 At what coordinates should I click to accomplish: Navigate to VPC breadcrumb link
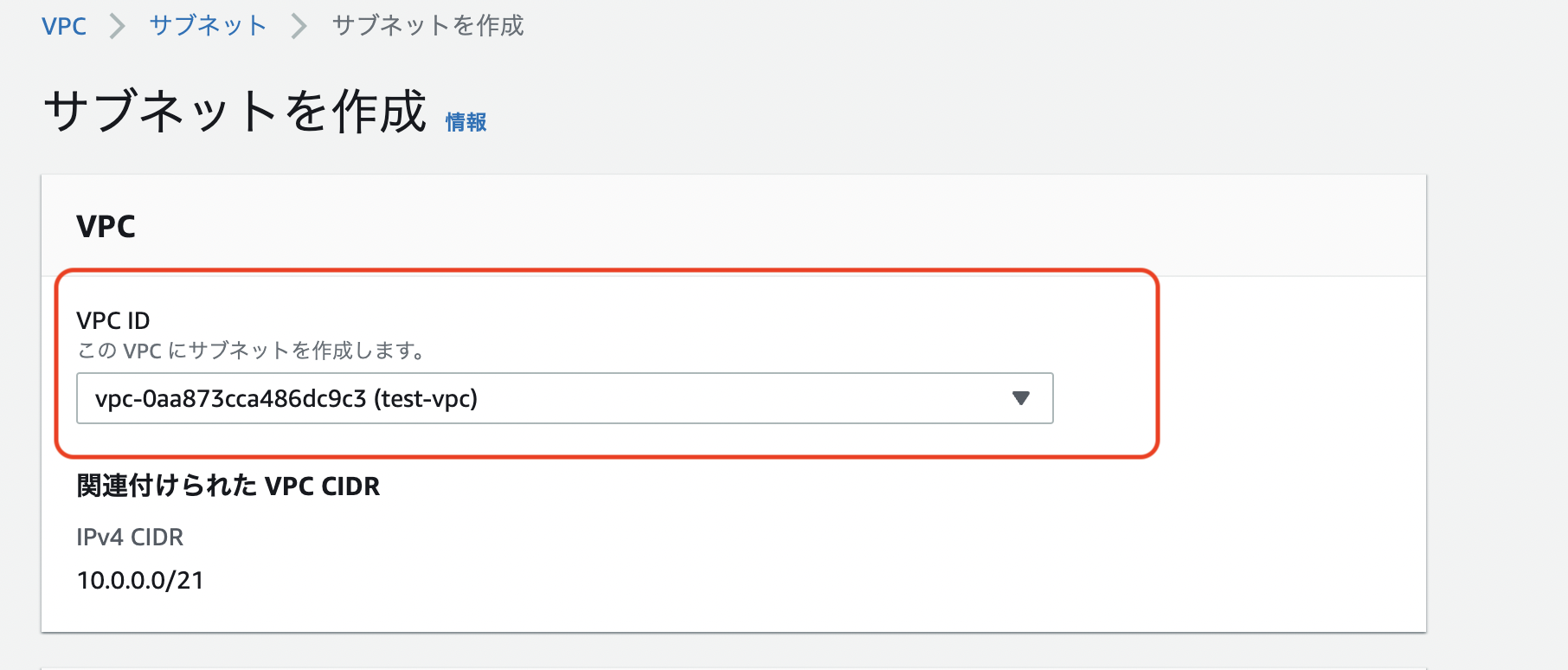64,26
